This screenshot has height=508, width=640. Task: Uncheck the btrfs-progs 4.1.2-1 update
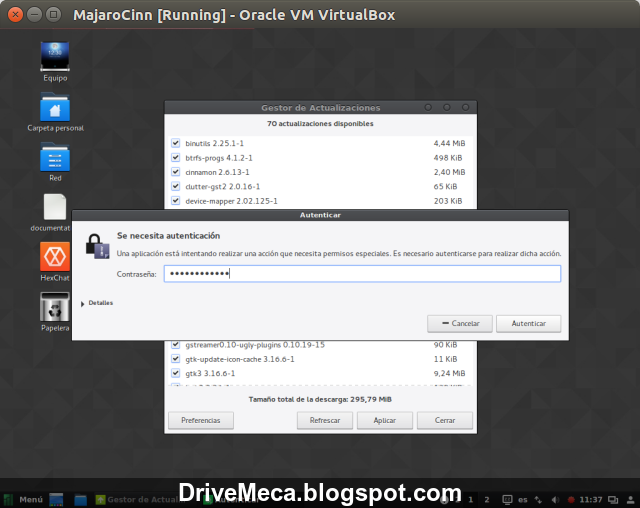coord(176,157)
